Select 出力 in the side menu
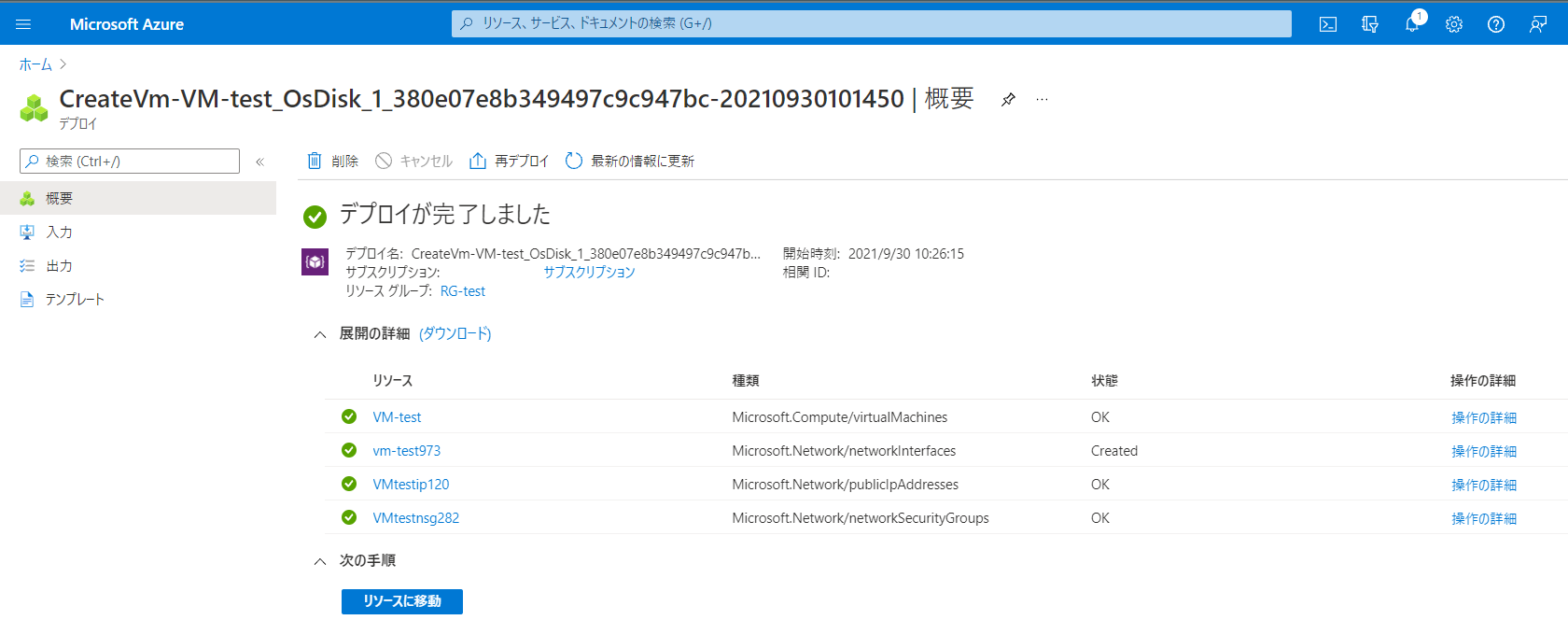 point(138,265)
